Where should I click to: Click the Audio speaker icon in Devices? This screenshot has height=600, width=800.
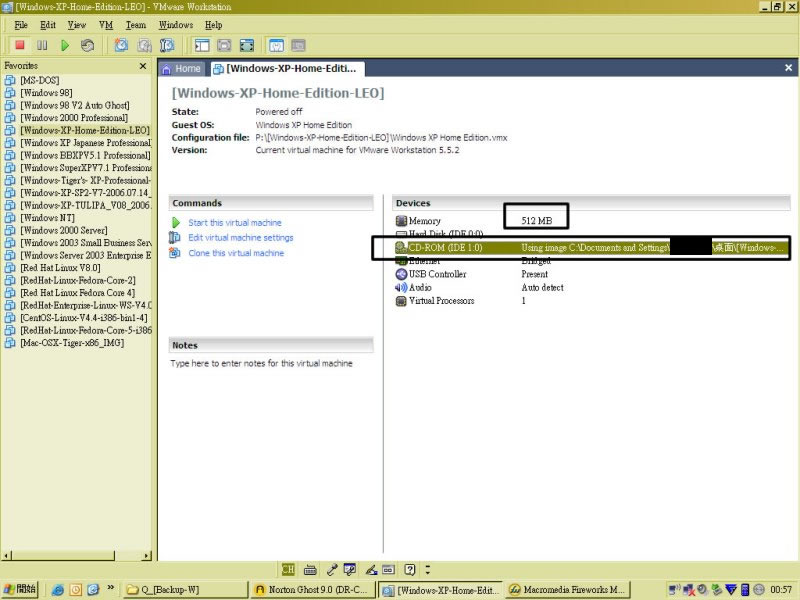coord(401,288)
